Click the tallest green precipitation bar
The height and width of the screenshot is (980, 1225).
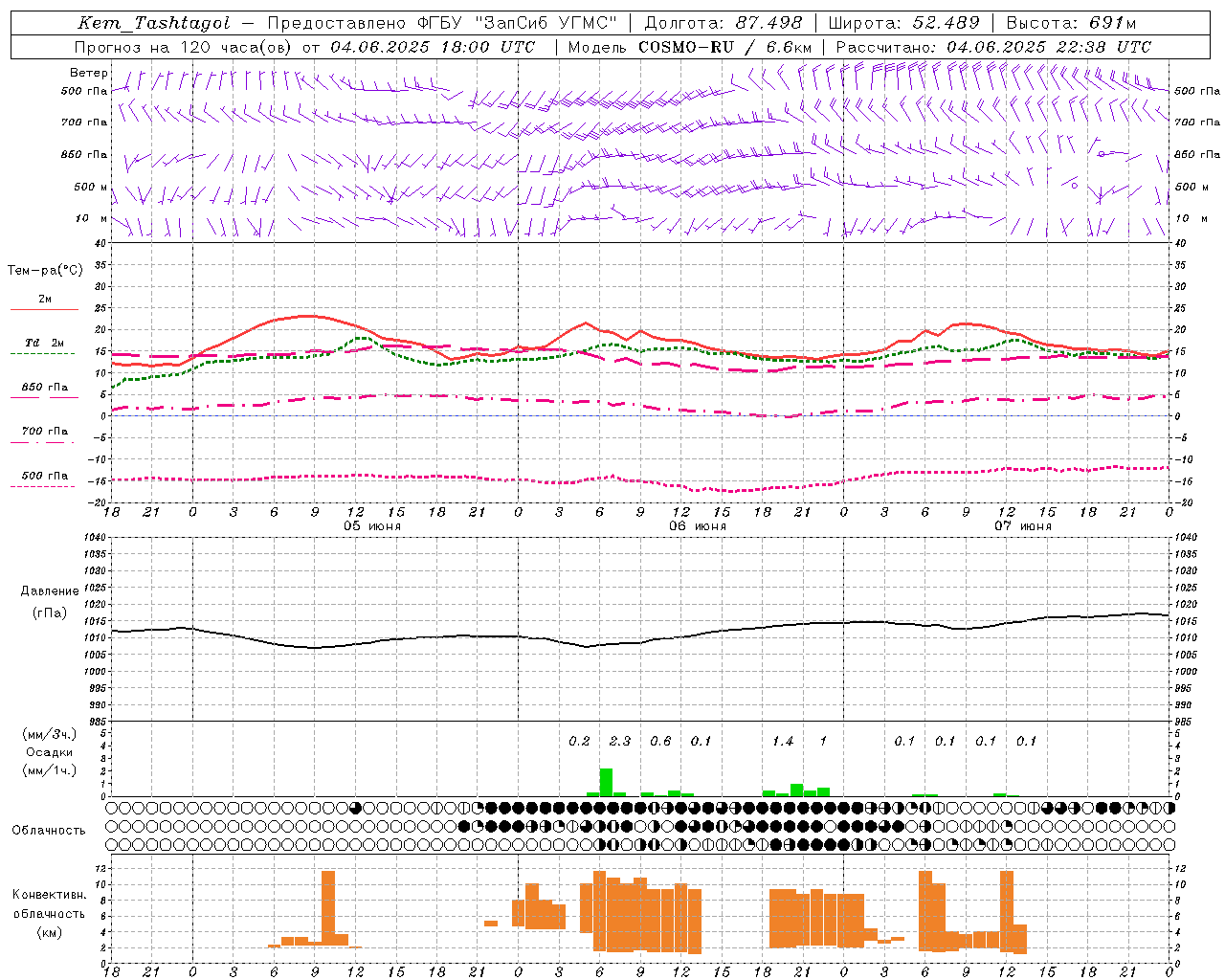point(606,782)
